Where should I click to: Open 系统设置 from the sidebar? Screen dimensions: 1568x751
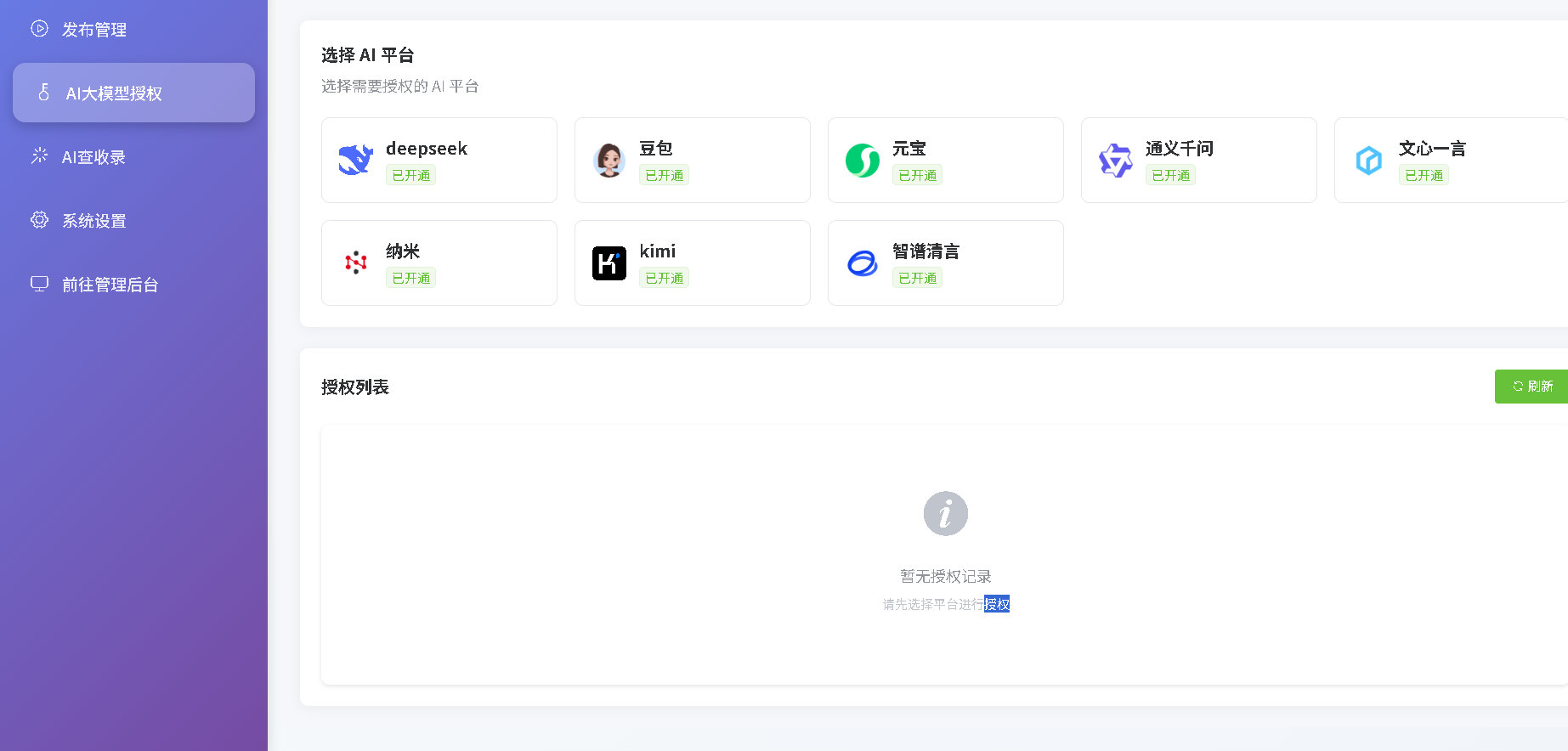coord(93,221)
